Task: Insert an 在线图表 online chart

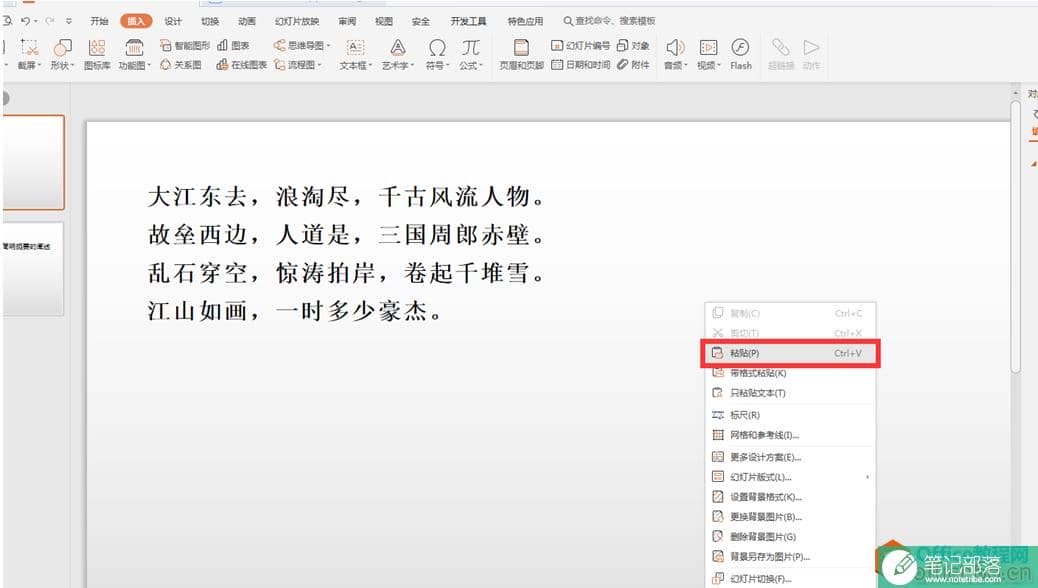Action: [242, 65]
